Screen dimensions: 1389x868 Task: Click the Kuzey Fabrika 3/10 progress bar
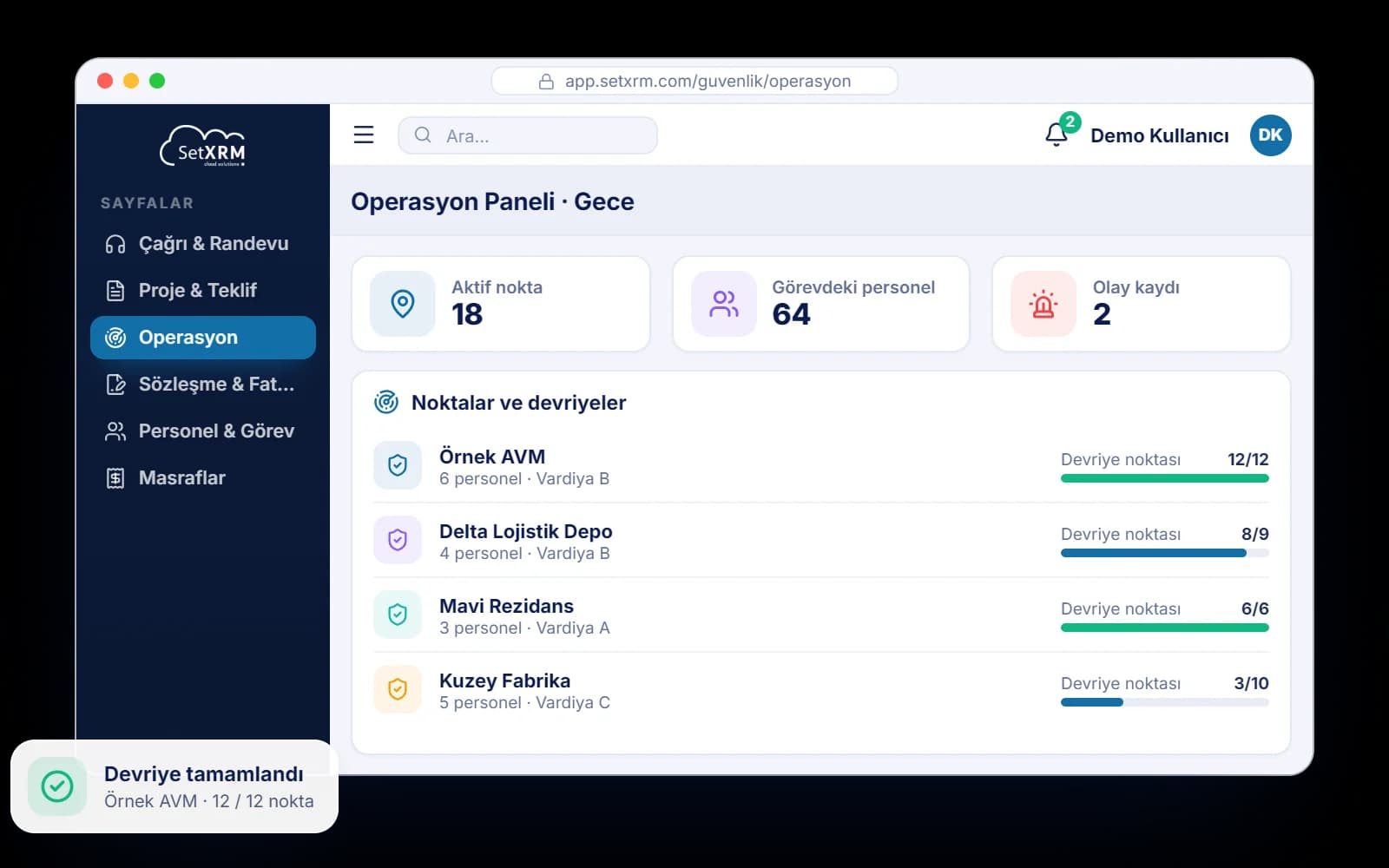pyautogui.click(x=1165, y=702)
